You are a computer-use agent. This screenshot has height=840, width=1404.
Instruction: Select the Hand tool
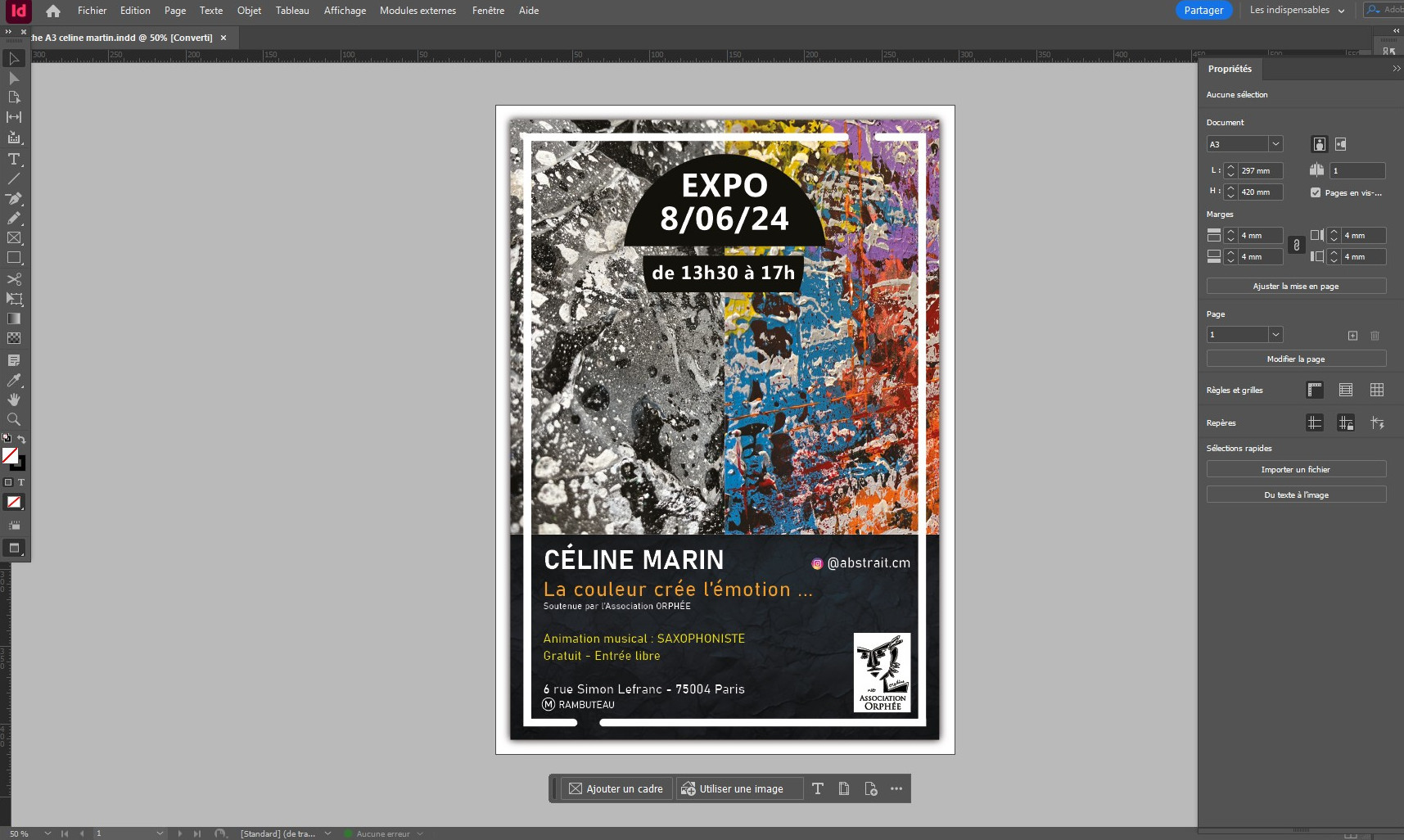coord(14,400)
